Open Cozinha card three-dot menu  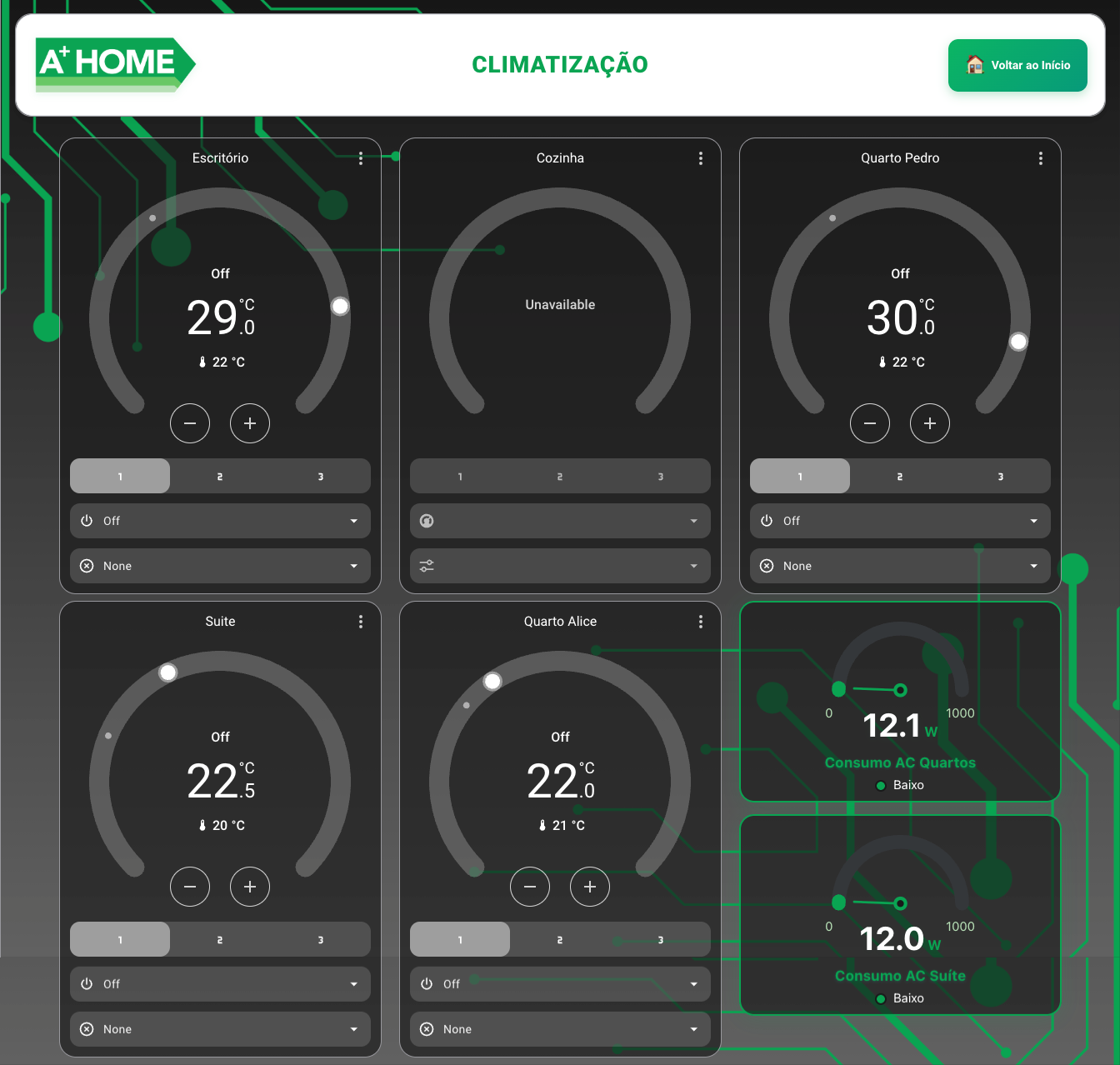click(701, 158)
